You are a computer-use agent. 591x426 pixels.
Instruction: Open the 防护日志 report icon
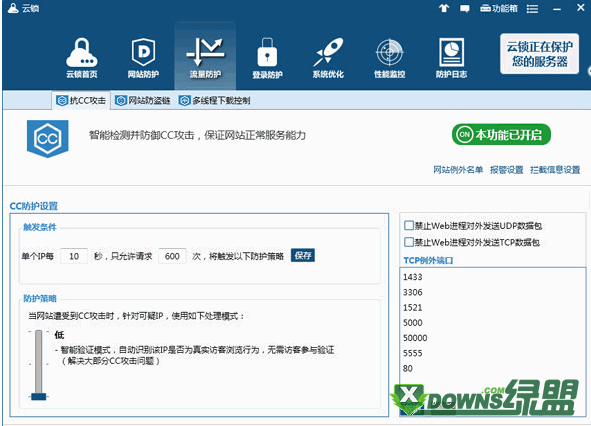click(451, 58)
